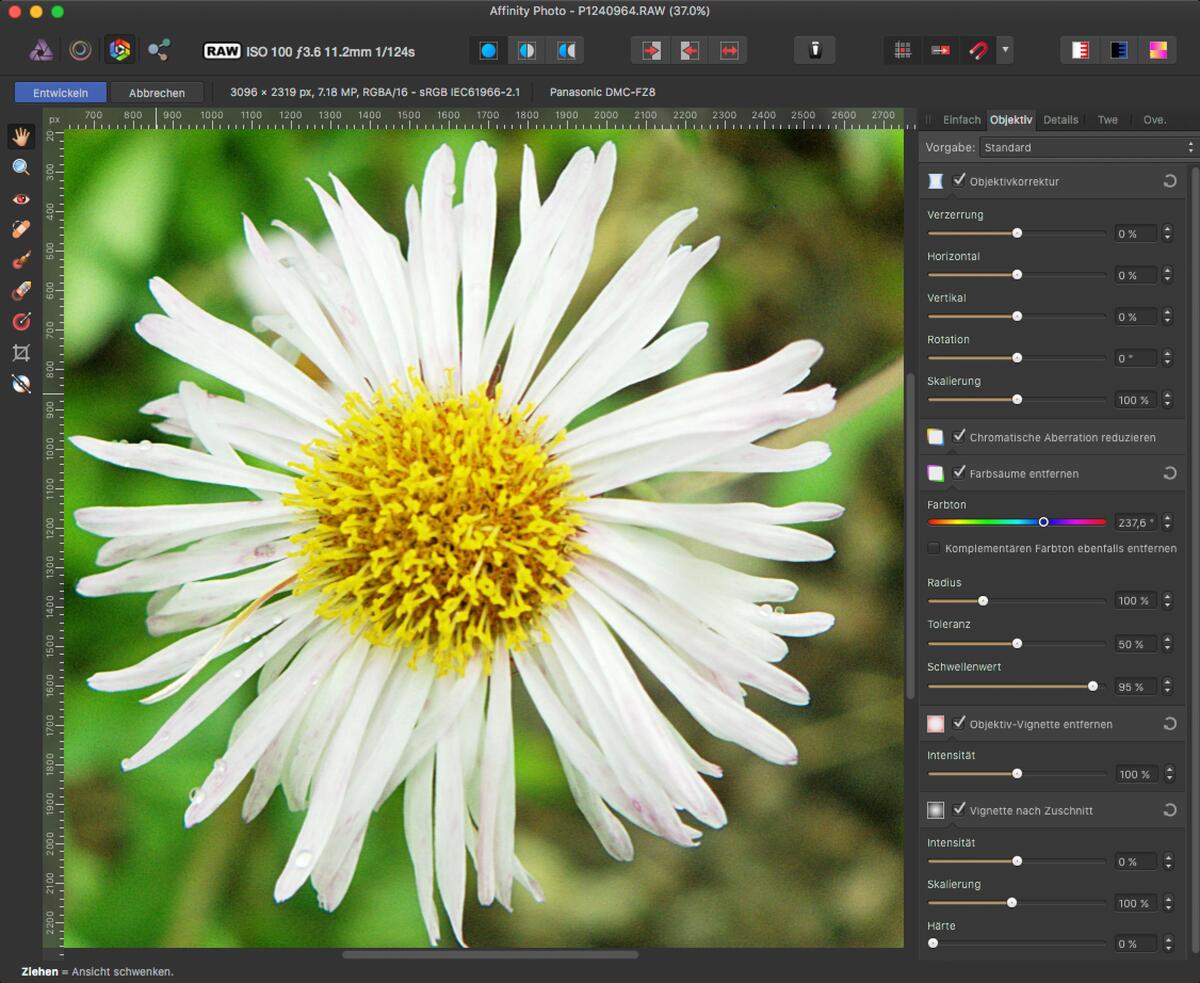
Task: Select the Red-eye removal tool
Action: 20,198
